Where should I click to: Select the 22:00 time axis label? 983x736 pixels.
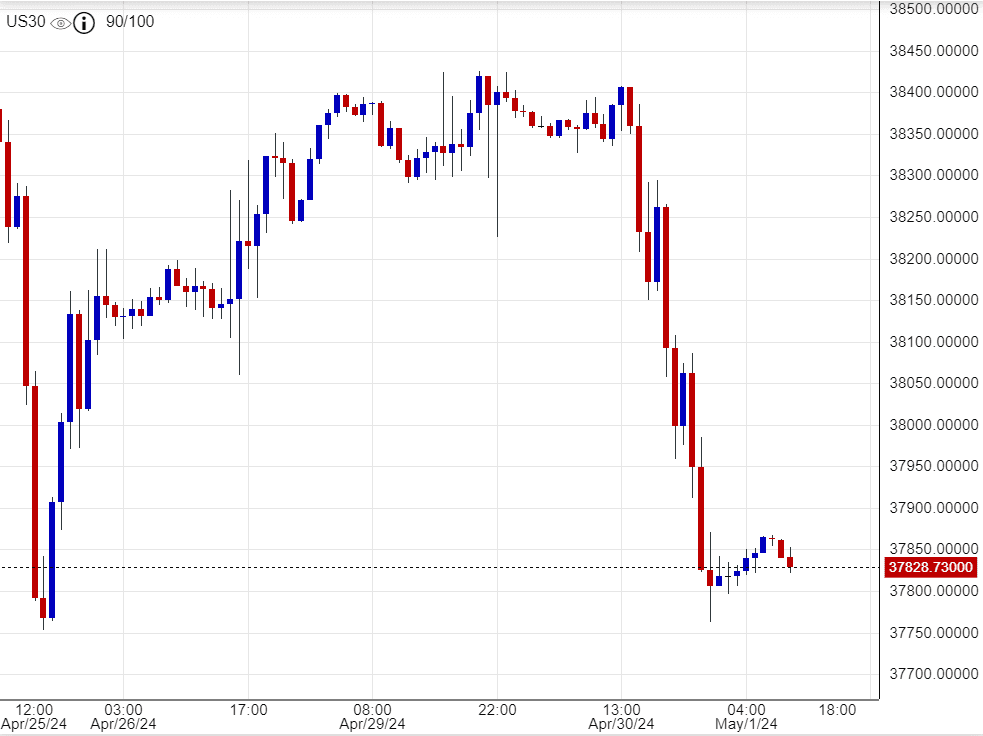click(497, 710)
